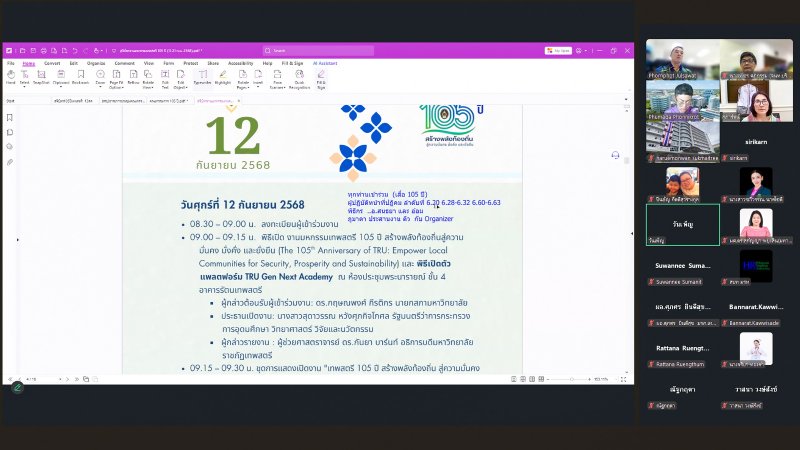This screenshot has width=800, height=450.
Task: Select the Typewriter tool
Action: 203,78
